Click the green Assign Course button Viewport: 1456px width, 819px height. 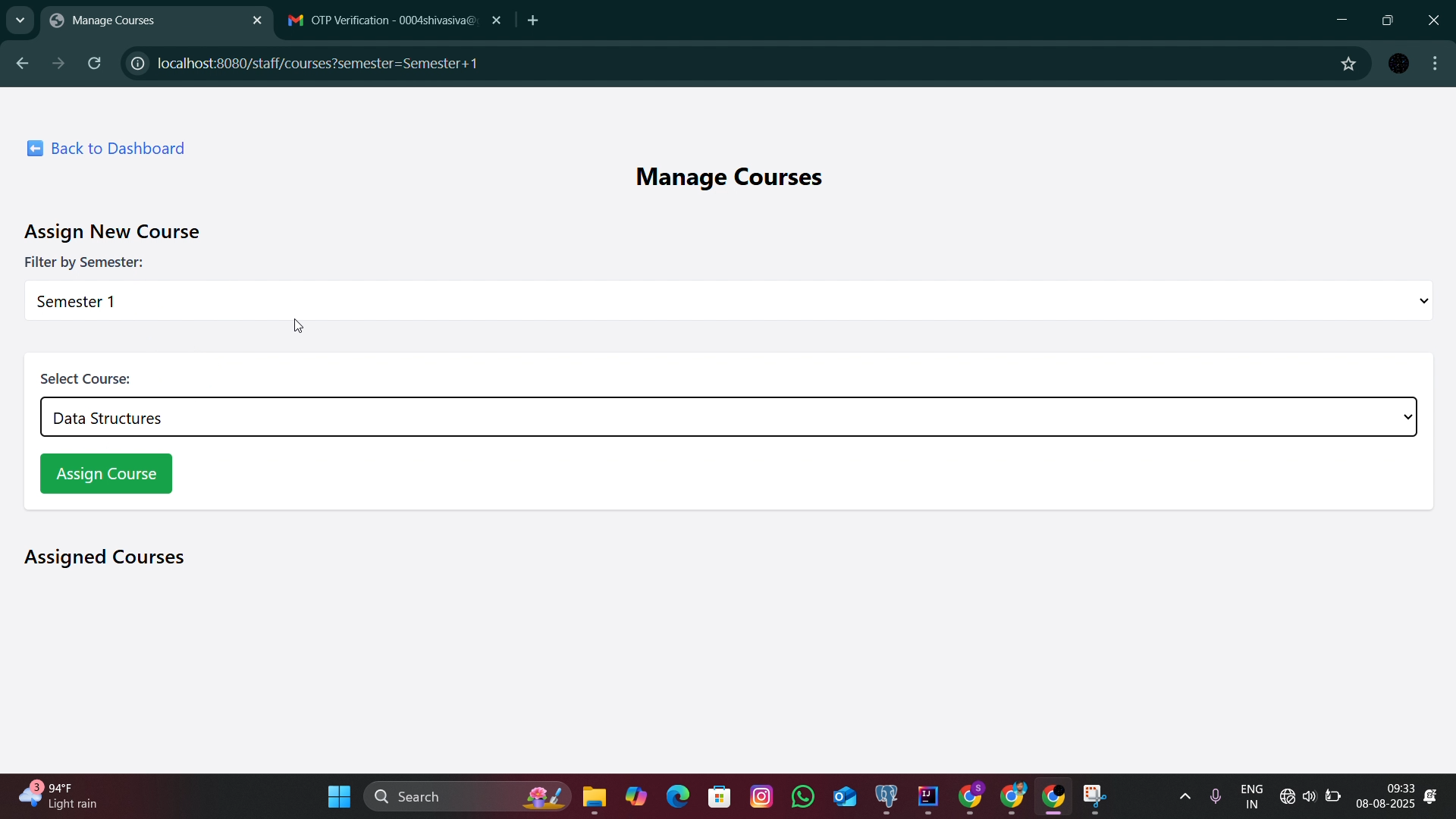coord(106,474)
